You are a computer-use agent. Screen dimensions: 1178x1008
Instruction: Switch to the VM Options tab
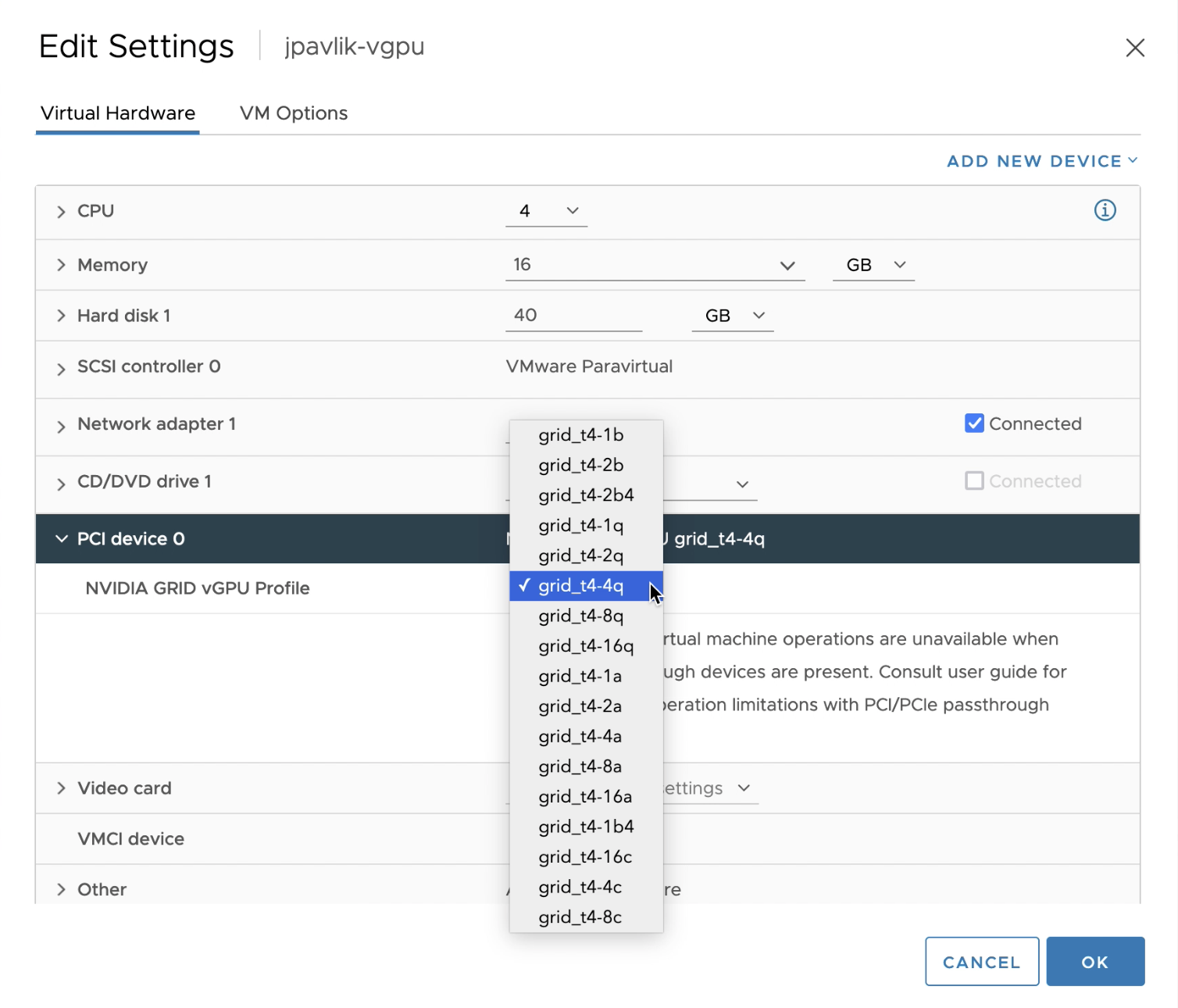click(294, 113)
